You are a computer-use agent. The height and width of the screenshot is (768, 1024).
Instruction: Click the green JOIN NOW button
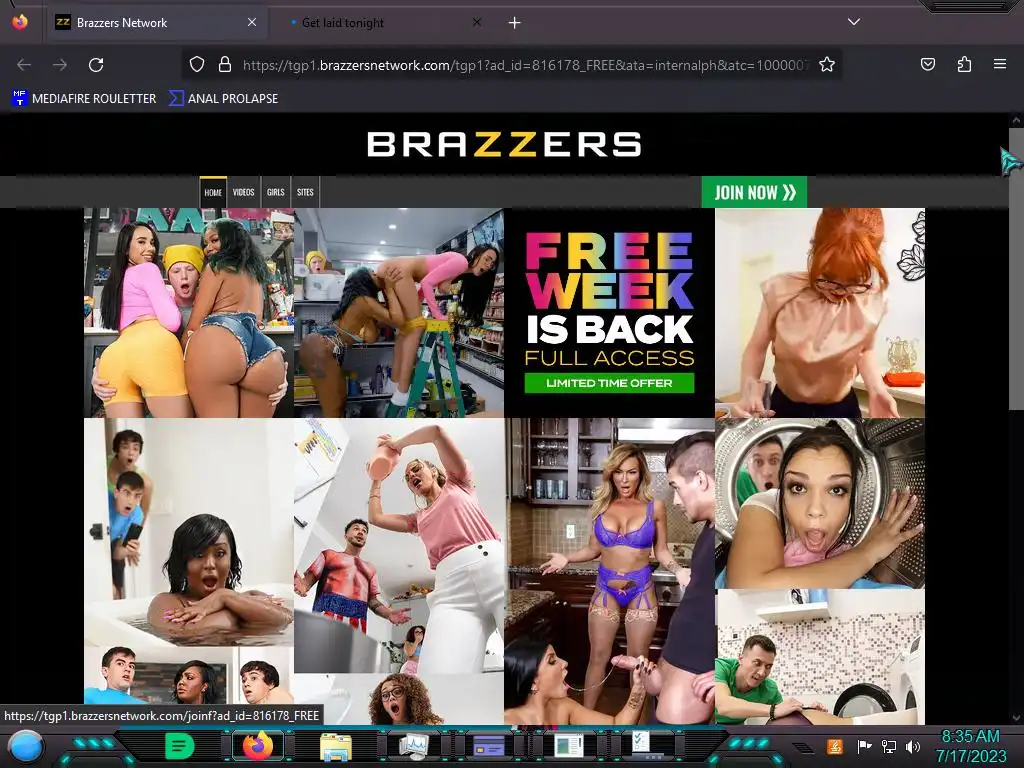754,192
